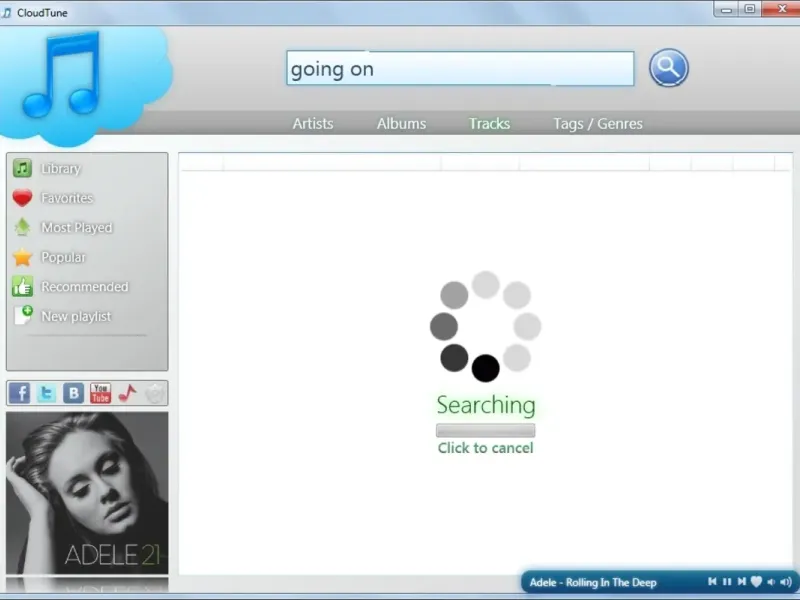Screen dimensions: 800x600
Task: Click the "Adele - Rolling In The Deep" title
Action: [593, 582]
